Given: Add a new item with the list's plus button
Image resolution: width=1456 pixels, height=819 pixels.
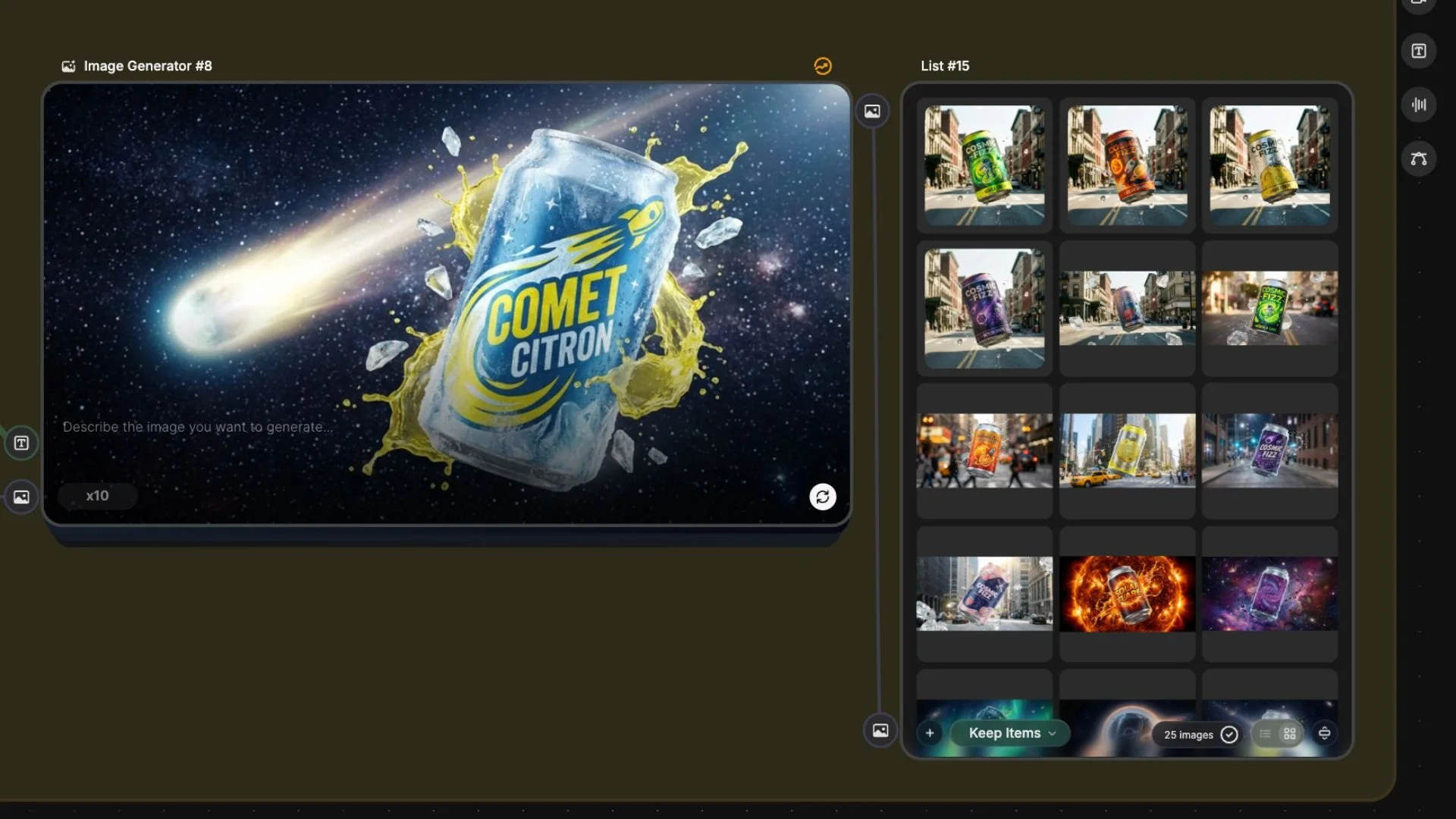Looking at the screenshot, I should point(930,733).
